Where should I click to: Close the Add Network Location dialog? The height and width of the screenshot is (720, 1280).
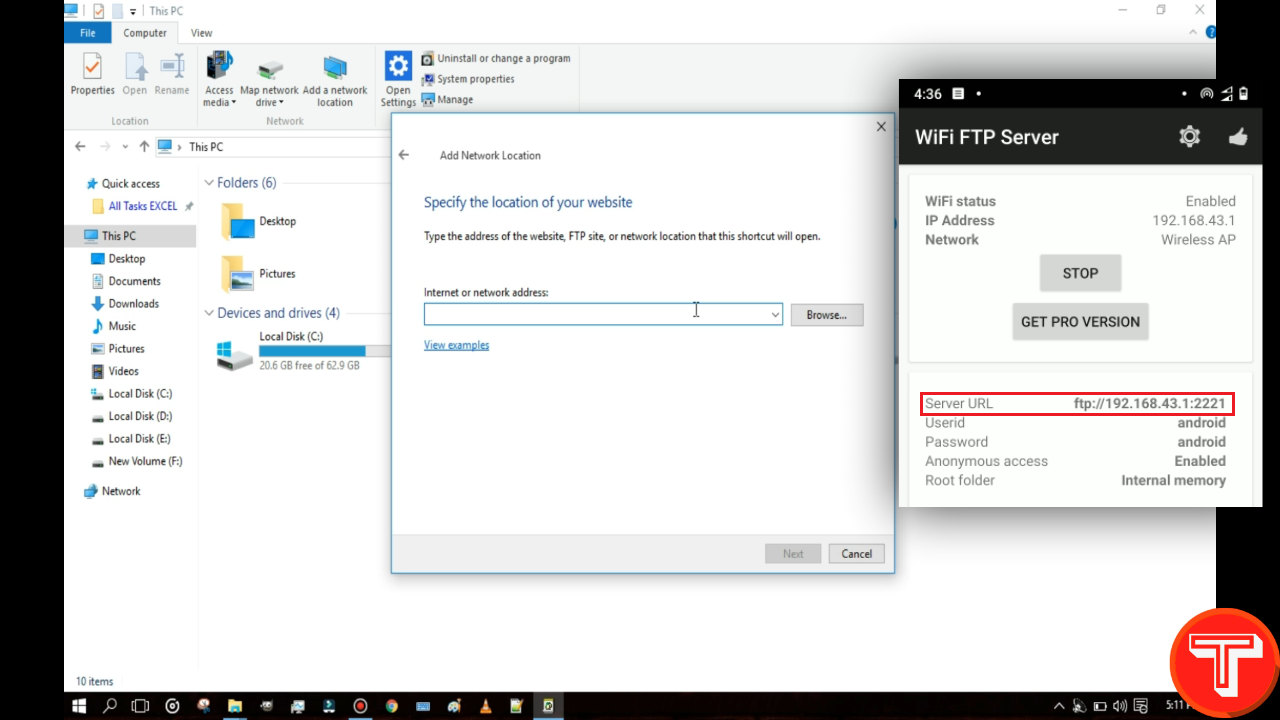[x=881, y=127]
